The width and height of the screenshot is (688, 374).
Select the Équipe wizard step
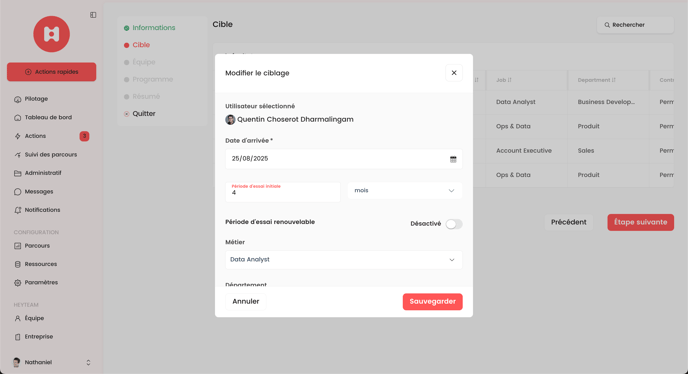coord(140,62)
